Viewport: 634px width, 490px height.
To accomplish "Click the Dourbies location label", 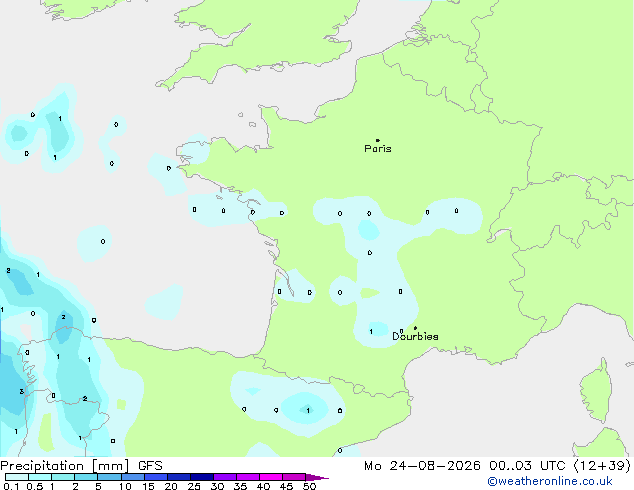I will (415, 336).
